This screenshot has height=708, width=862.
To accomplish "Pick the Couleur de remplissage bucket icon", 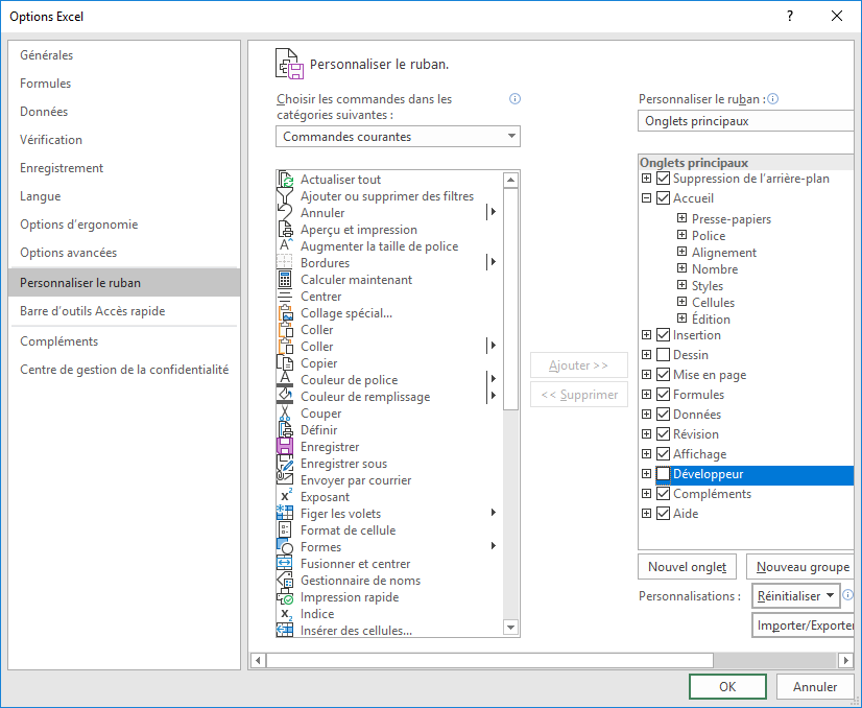I will click(285, 396).
